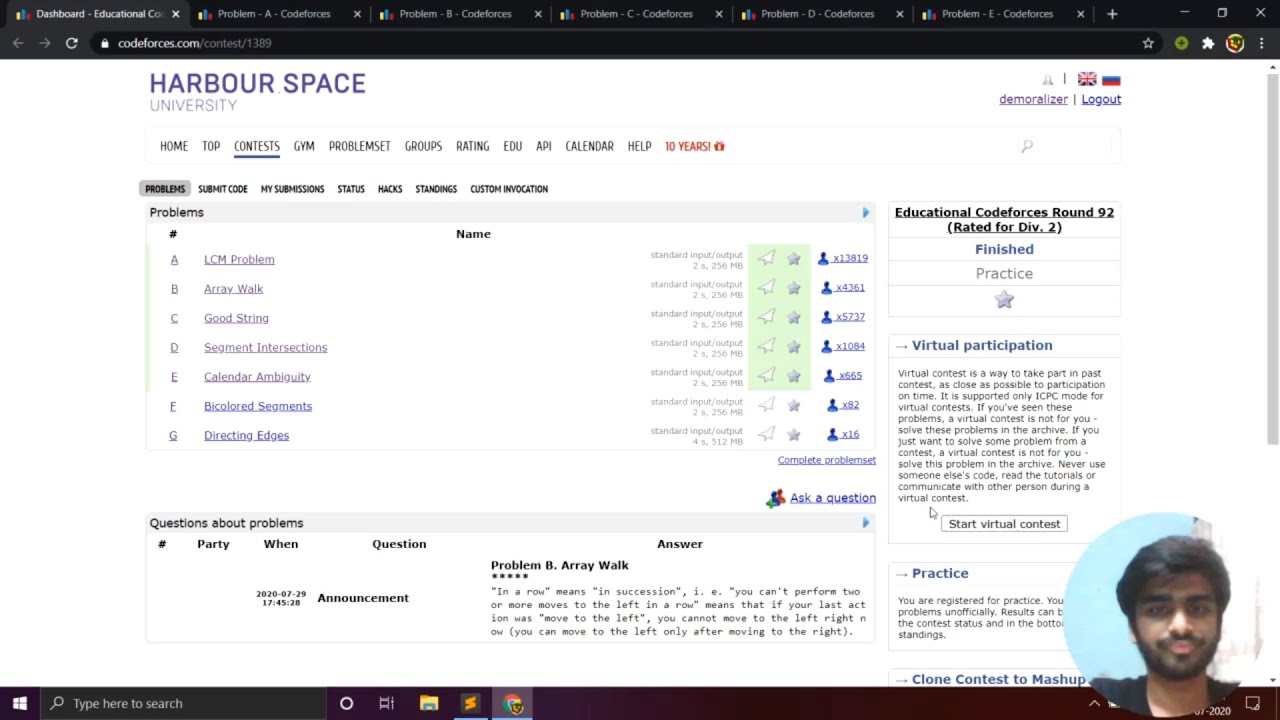Switch to STANDINGS tab
This screenshot has height=720, width=1280.
pos(436,189)
